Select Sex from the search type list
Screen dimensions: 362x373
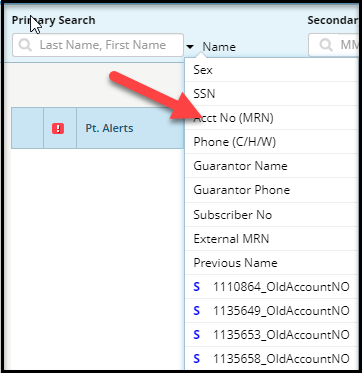272,70
